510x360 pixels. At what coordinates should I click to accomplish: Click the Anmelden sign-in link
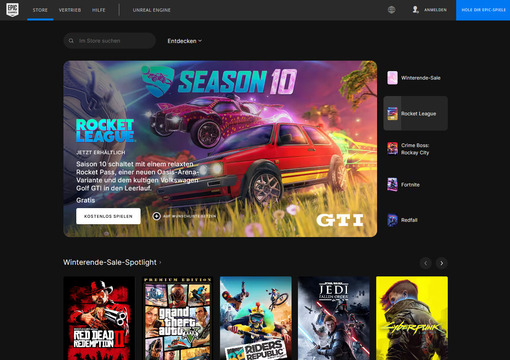click(x=435, y=10)
